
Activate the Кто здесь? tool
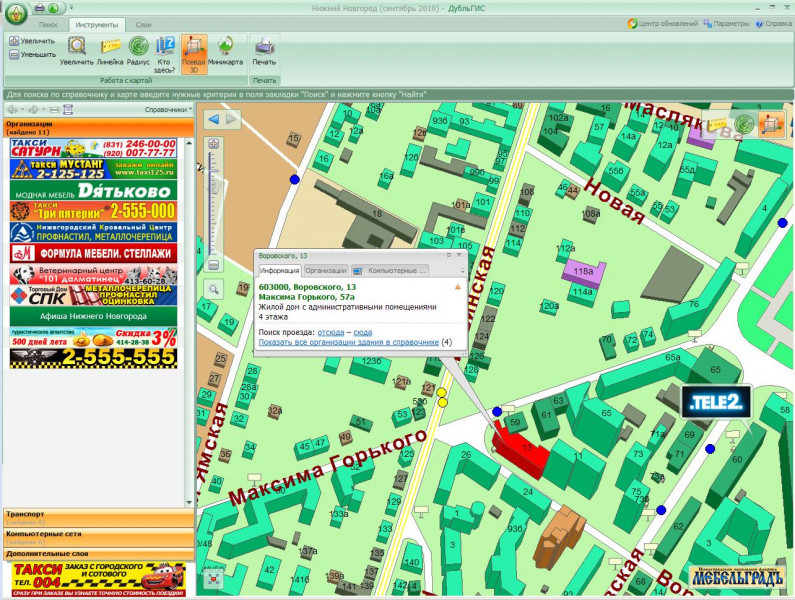tap(165, 54)
